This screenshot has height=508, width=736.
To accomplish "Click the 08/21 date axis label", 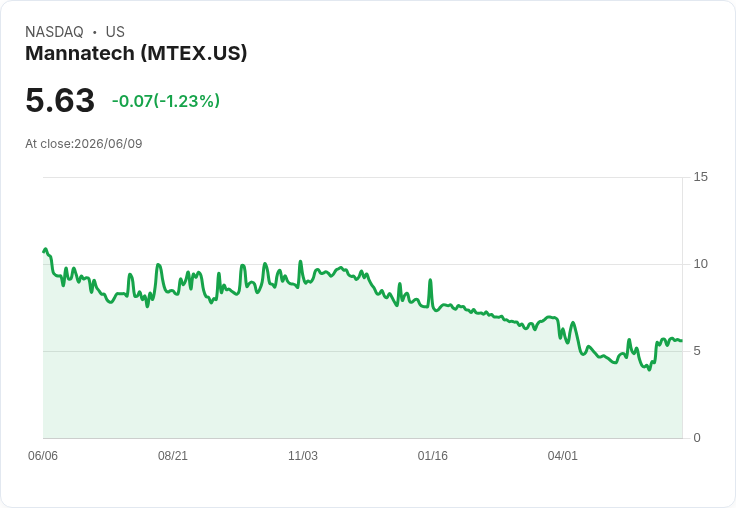I will tap(173, 455).
